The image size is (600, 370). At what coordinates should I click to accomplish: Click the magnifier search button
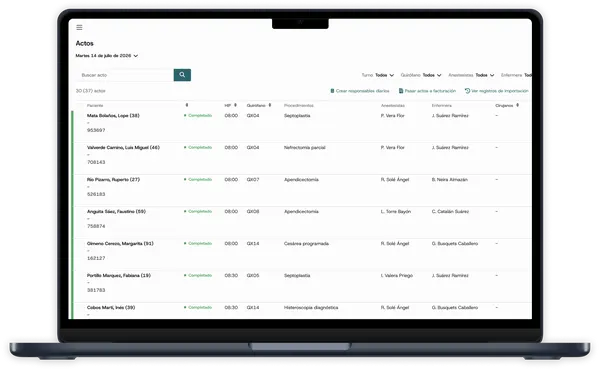tap(182, 75)
